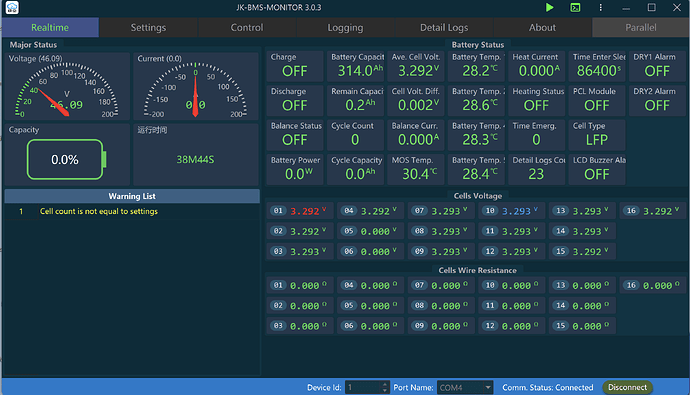Open the Detail Logs tab
This screenshot has width=690, height=395.
pyautogui.click(x=444, y=27)
